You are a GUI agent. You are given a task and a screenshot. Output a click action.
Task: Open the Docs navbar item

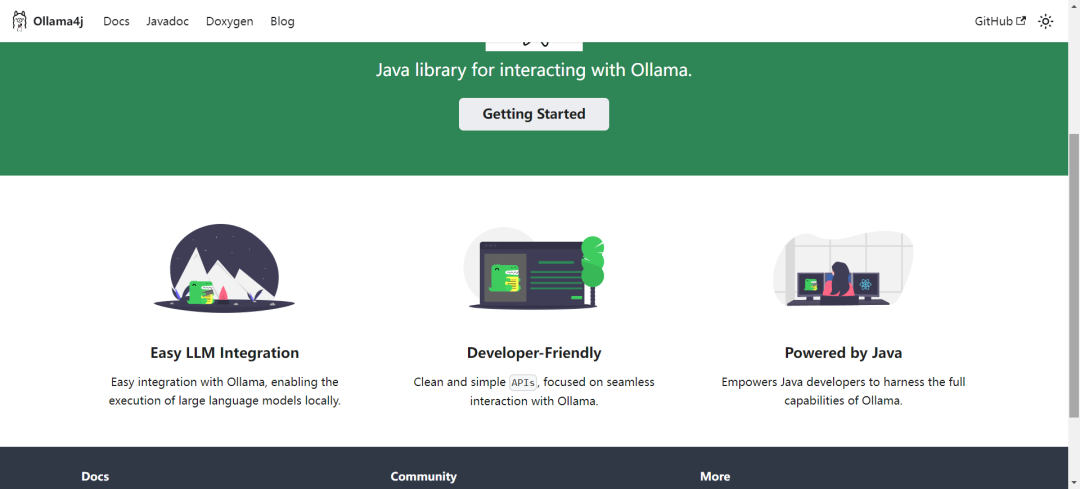116,21
